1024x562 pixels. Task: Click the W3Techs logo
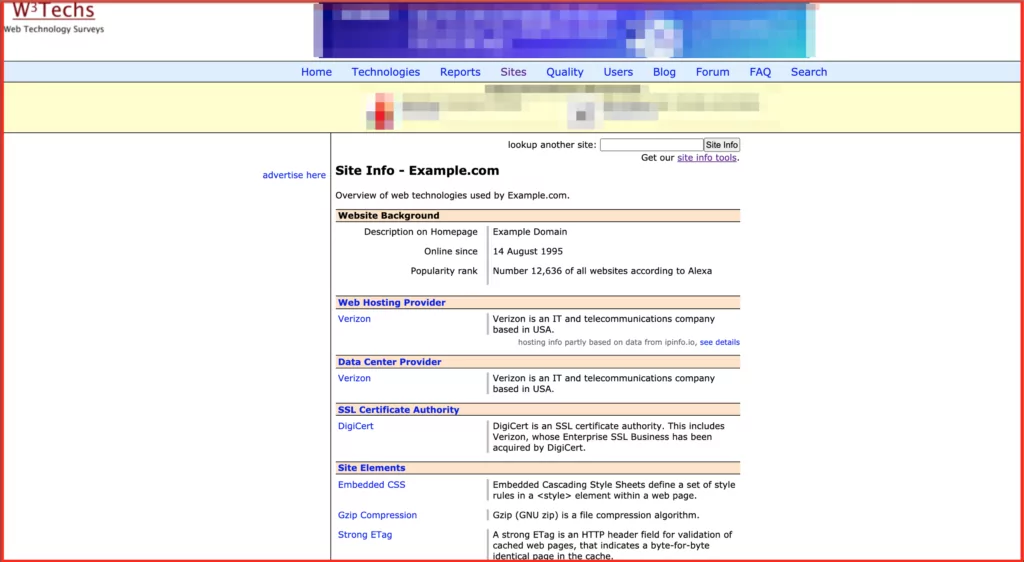pyautogui.click(x=54, y=11)
